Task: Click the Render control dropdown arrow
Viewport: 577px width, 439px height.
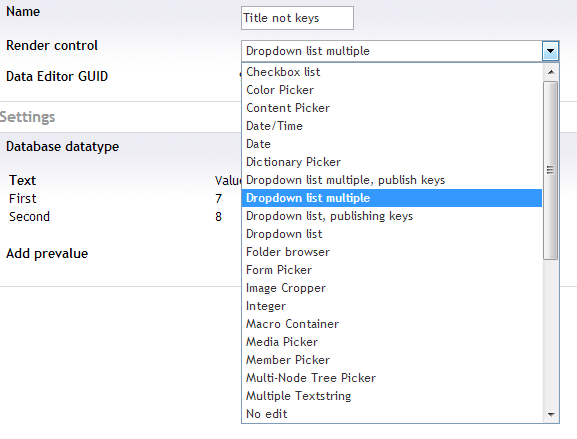Action: pos(550,51)
